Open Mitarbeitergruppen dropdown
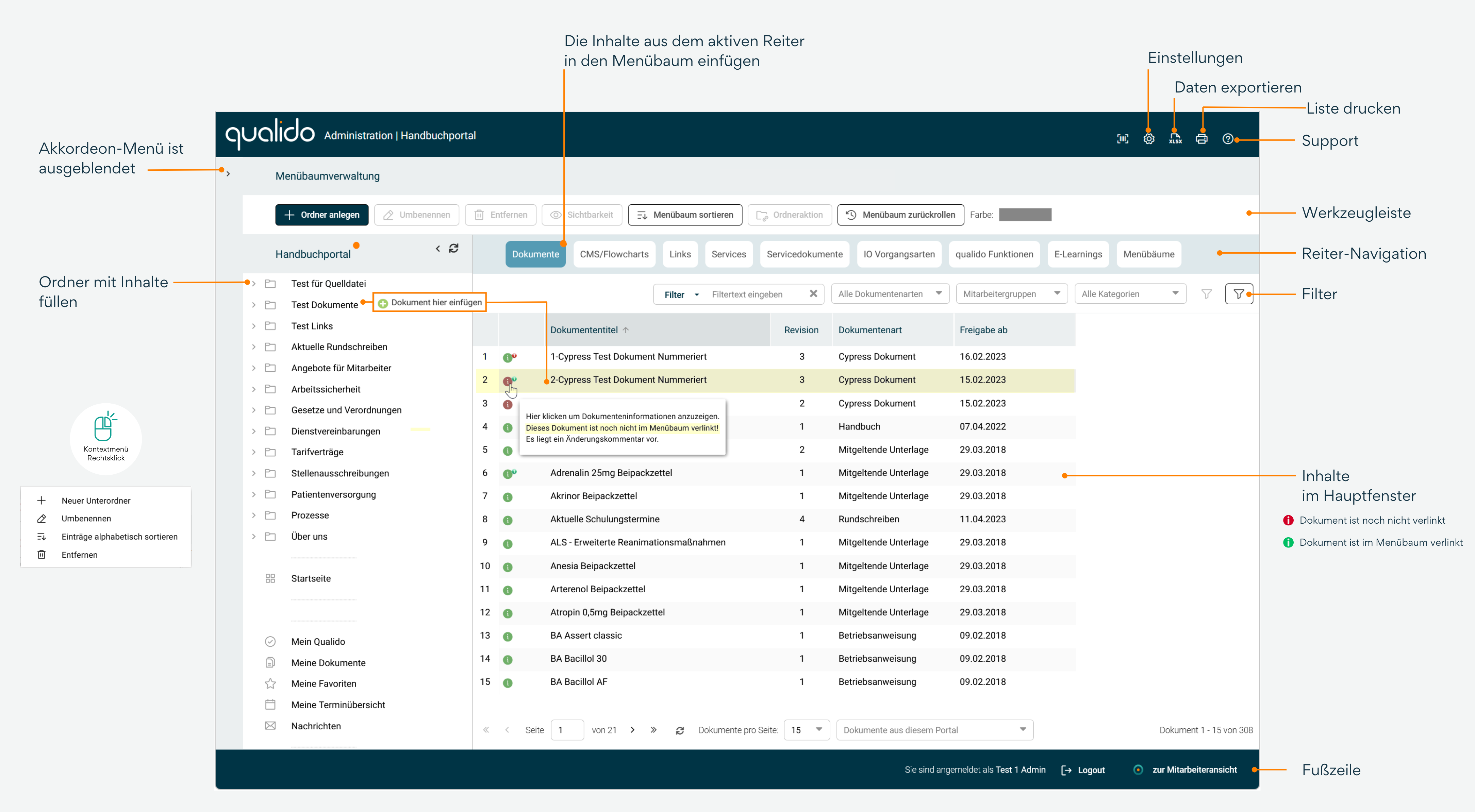 point(1011,293)
